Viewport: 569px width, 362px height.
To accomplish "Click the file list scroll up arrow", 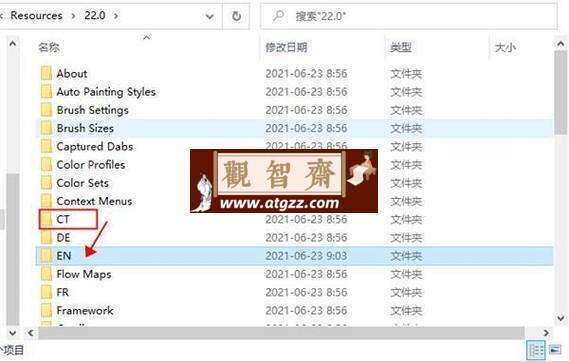I will [561, 44].
